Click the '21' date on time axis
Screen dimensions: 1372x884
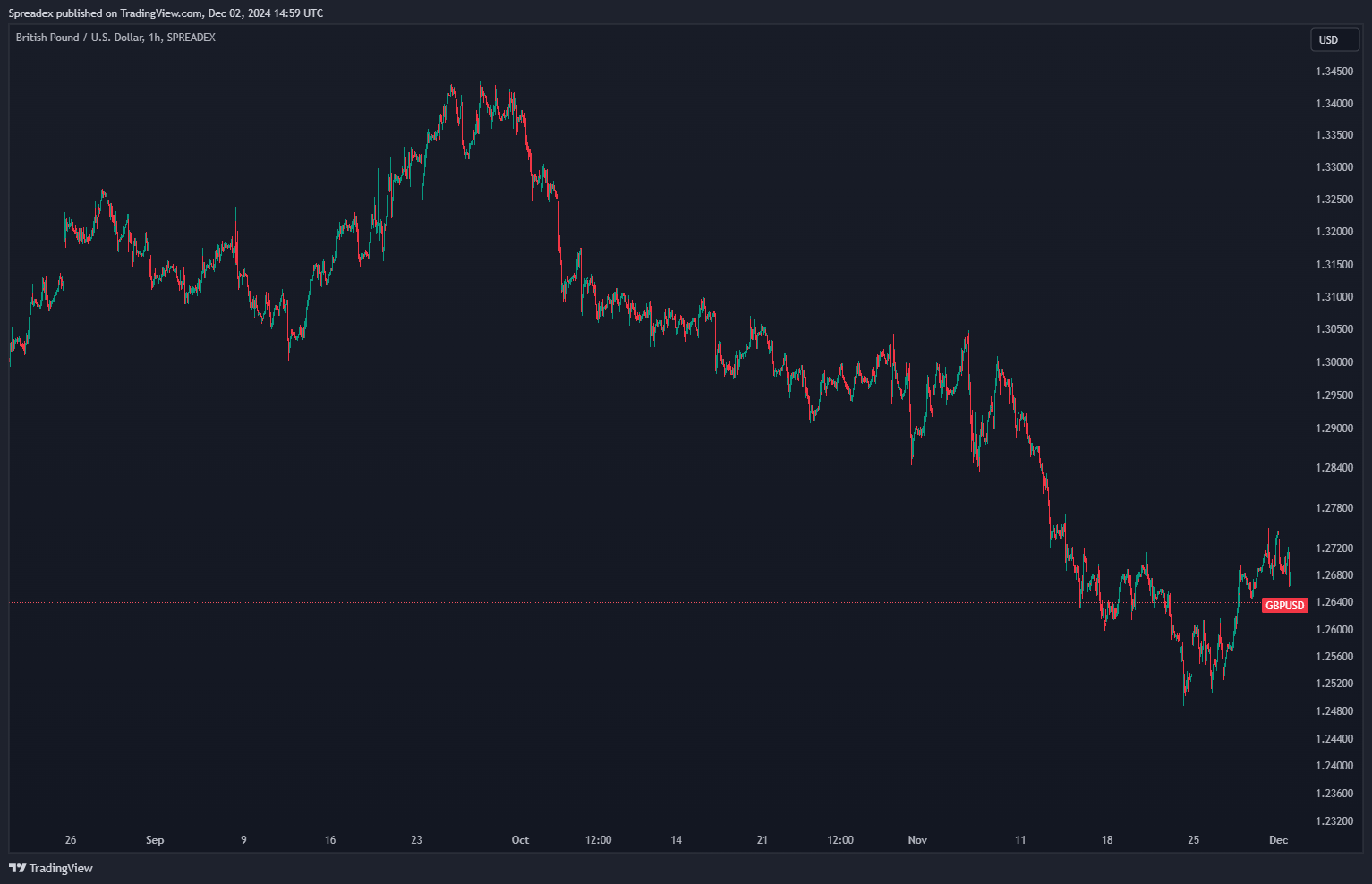click(x=763, y=840)
